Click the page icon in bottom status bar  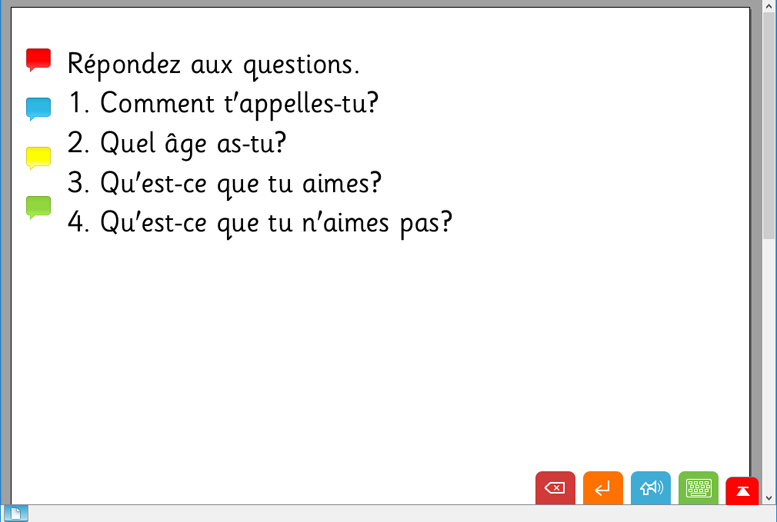[19, 514]
